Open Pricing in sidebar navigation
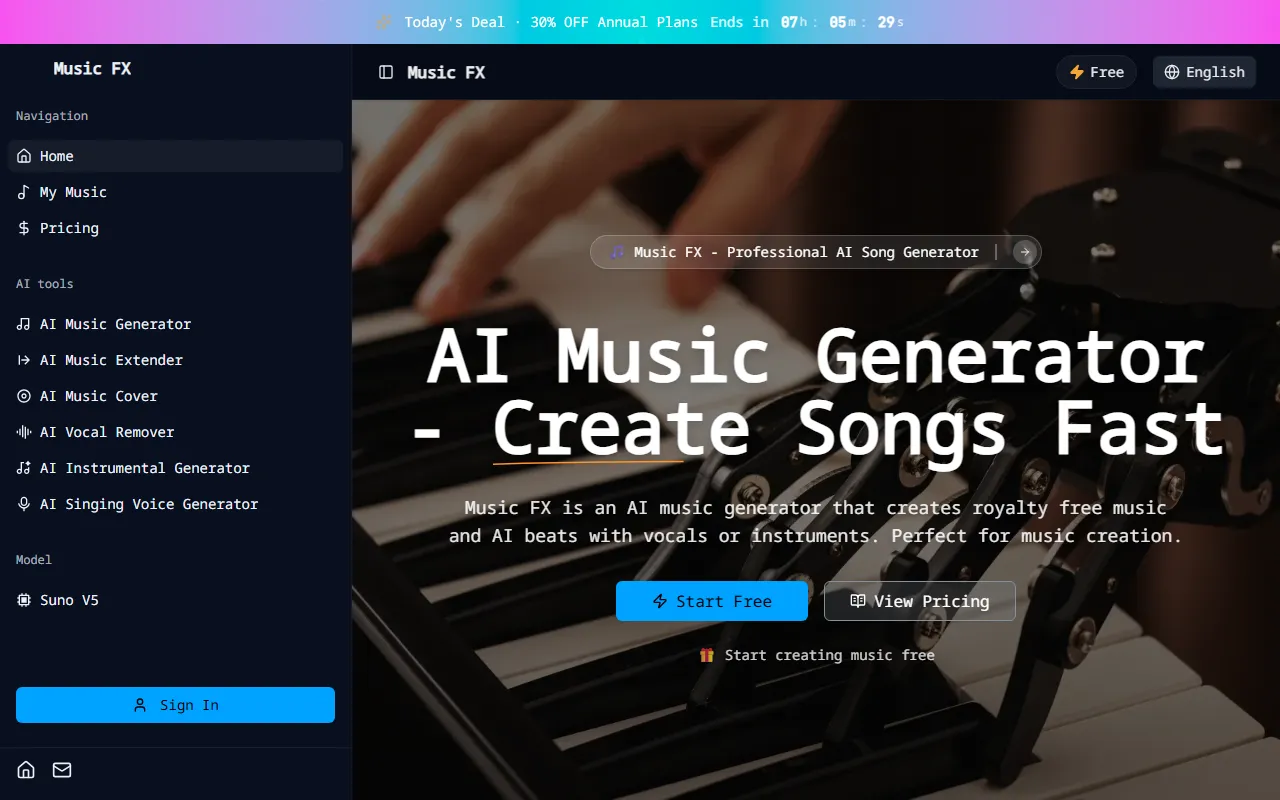The height and width of the screenshot is (800, 1280). [x=175, y=228]
